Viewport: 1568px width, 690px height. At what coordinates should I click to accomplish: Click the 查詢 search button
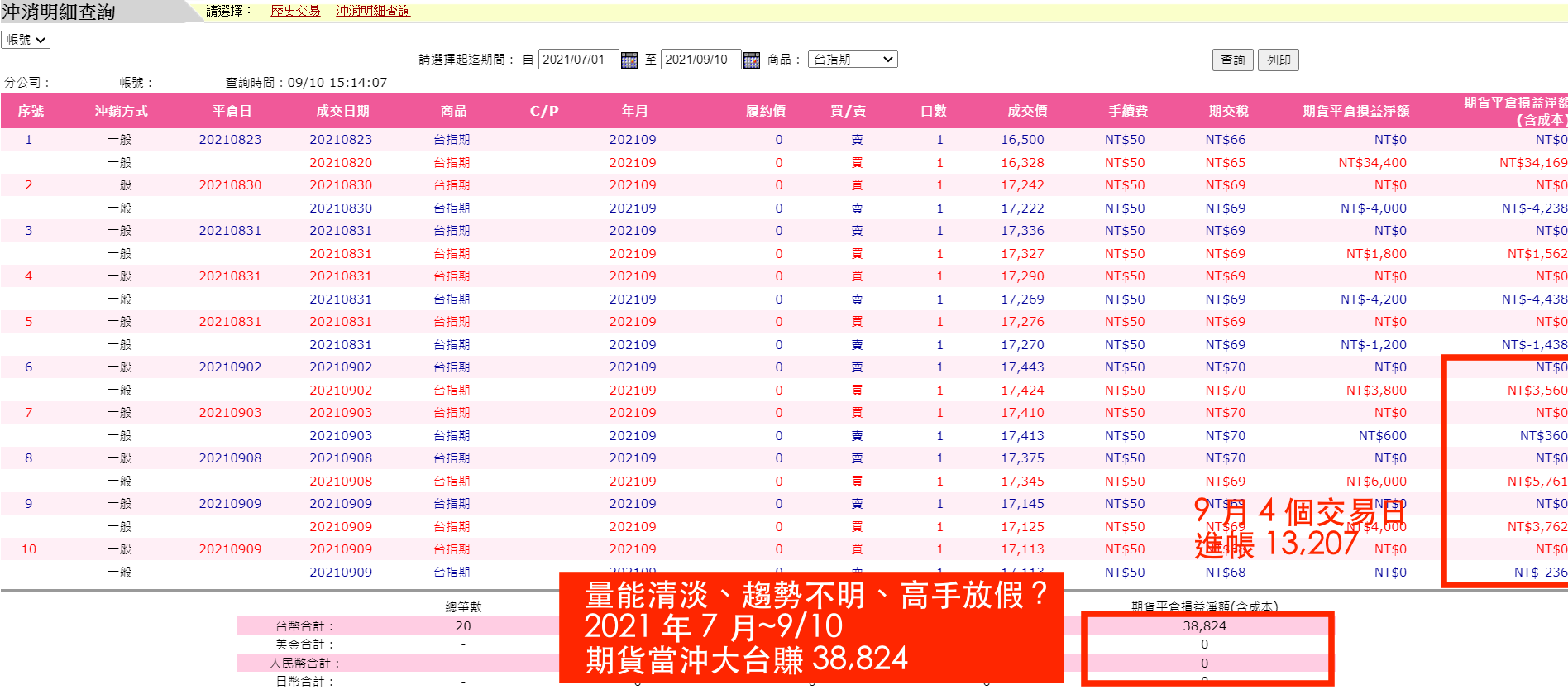point(1233,60)
